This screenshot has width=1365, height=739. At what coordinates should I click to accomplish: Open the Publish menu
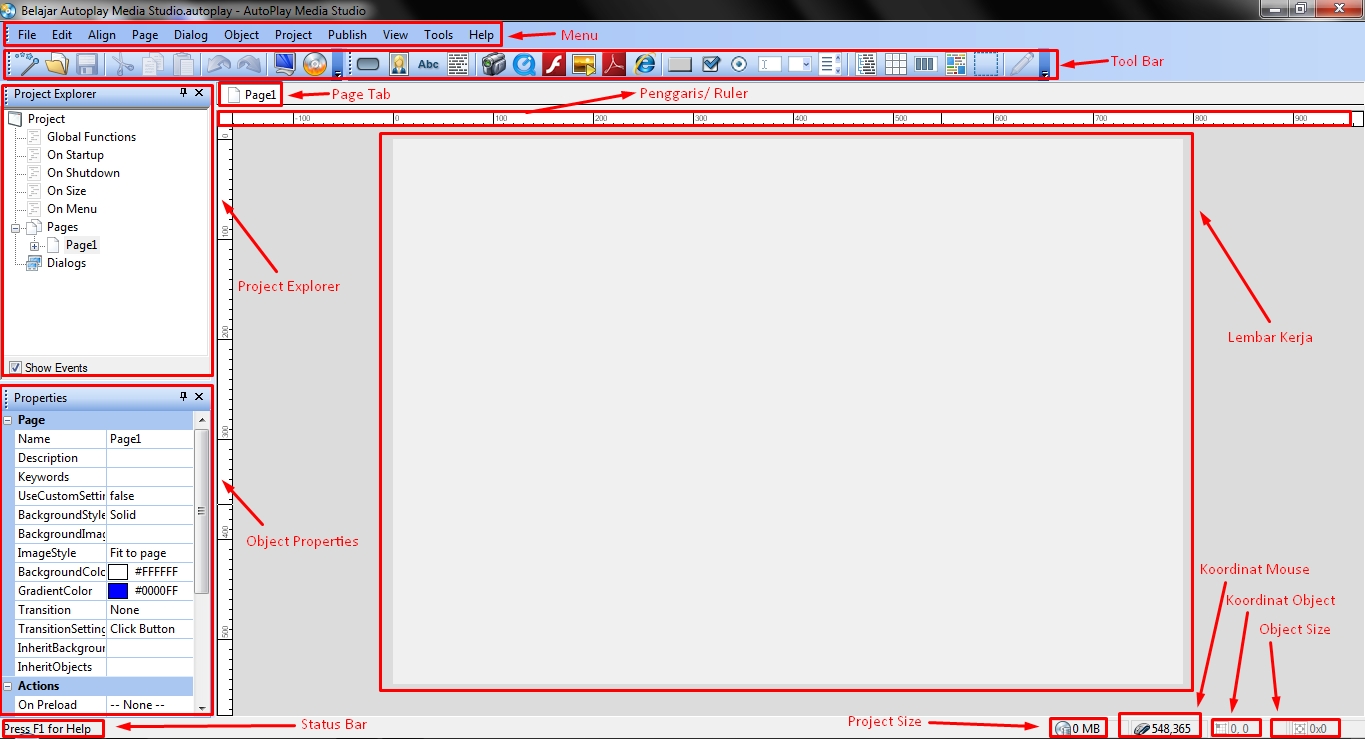pos(347,35)
